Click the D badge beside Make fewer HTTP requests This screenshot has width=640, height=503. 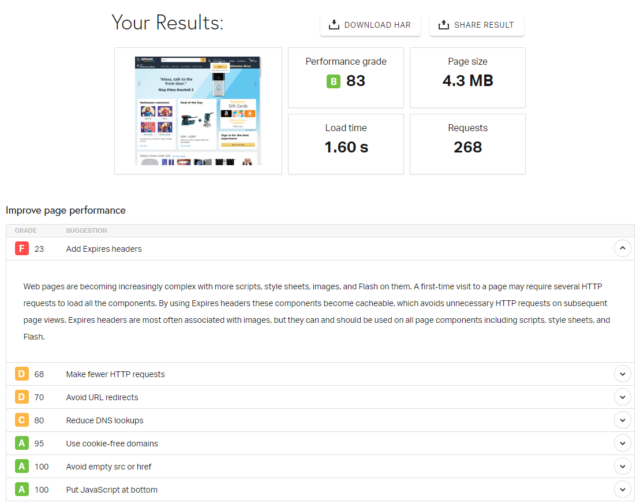click(x=22, y=374)
